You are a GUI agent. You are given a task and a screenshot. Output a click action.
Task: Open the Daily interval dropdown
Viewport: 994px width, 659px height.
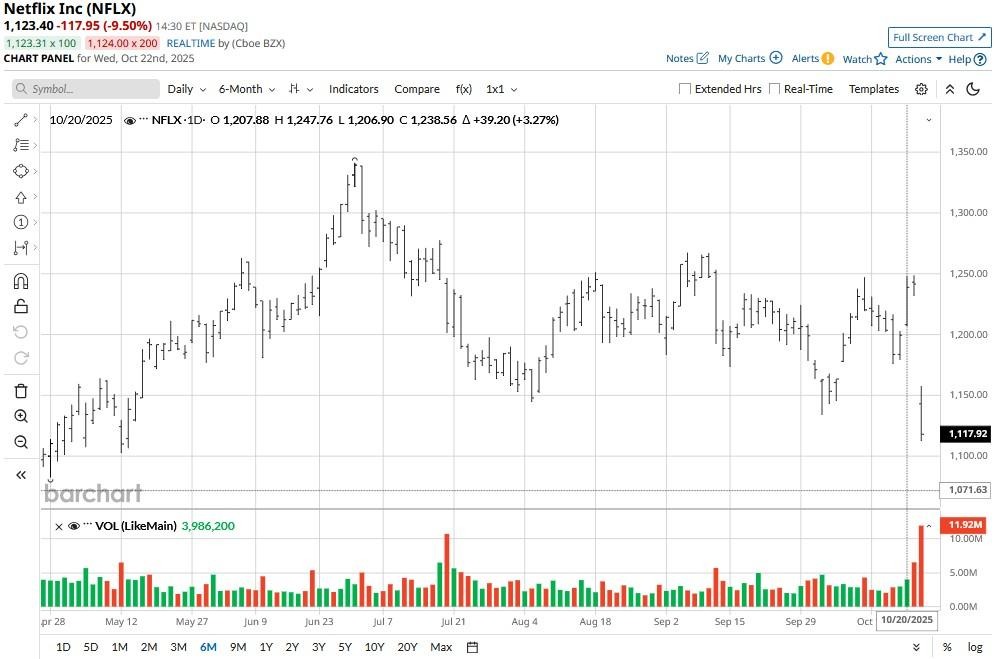186,89
